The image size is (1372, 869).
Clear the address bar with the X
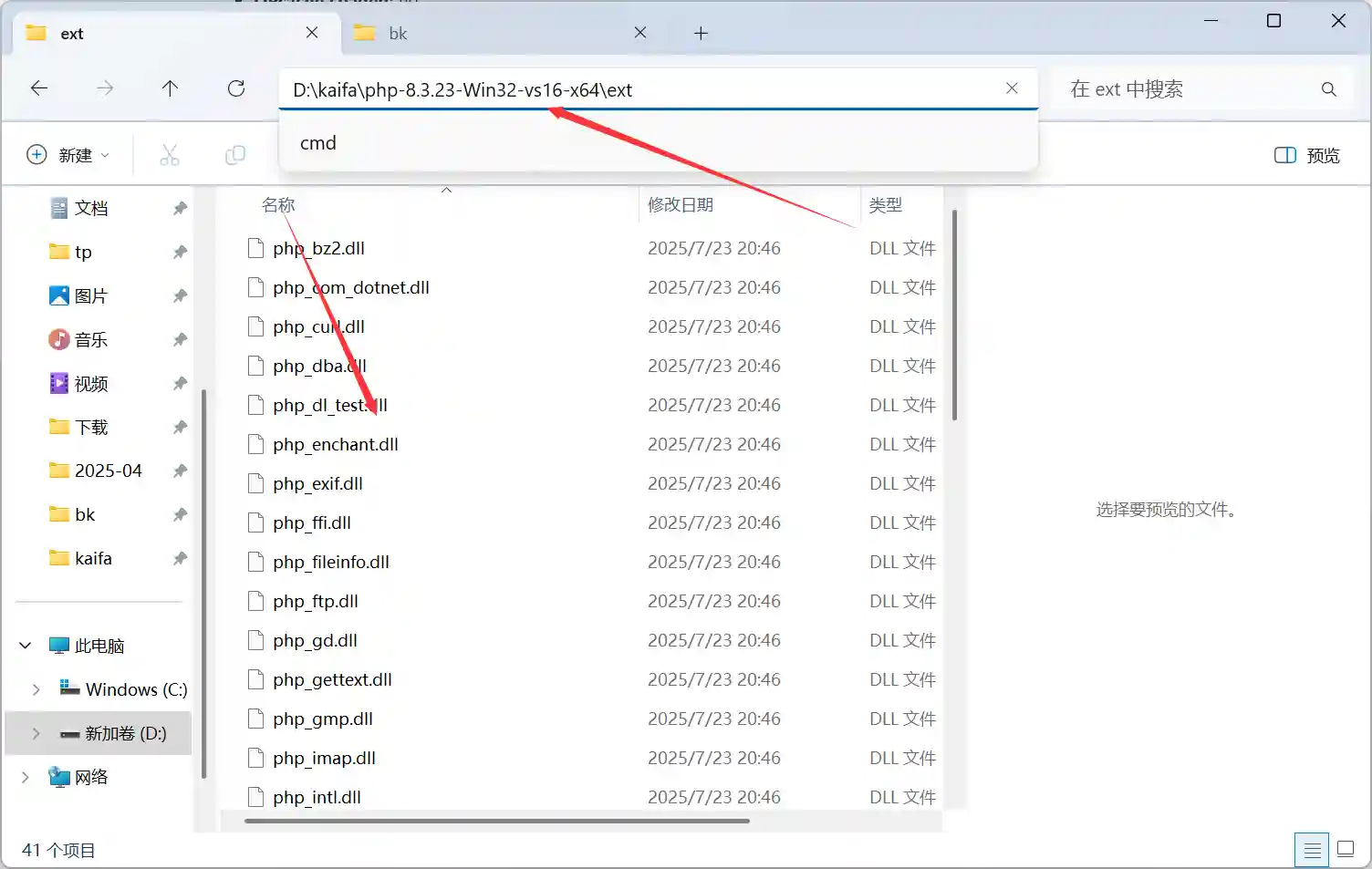[1012, 88]
